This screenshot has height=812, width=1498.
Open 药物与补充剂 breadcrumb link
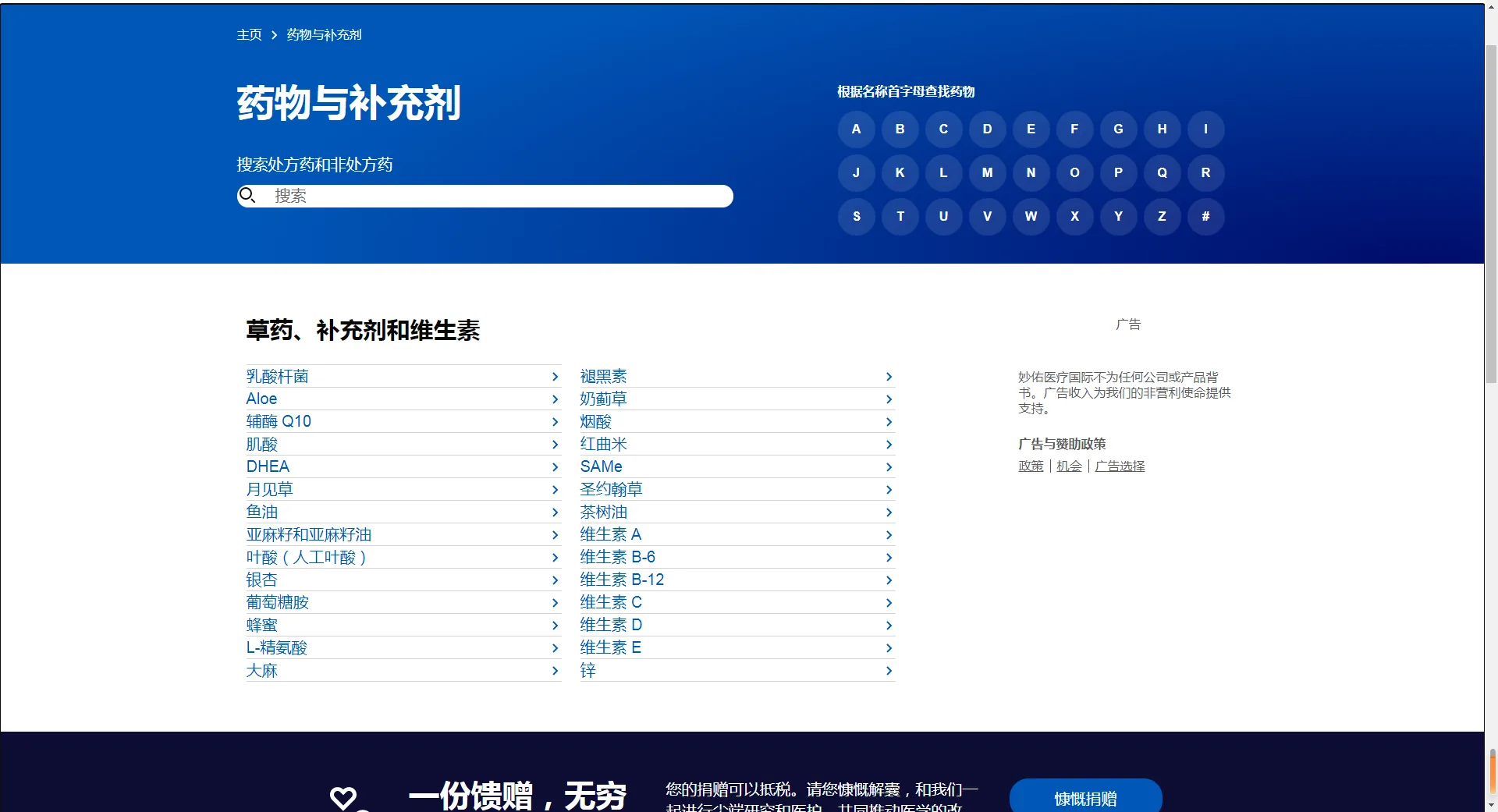click(x=324, y=35)
